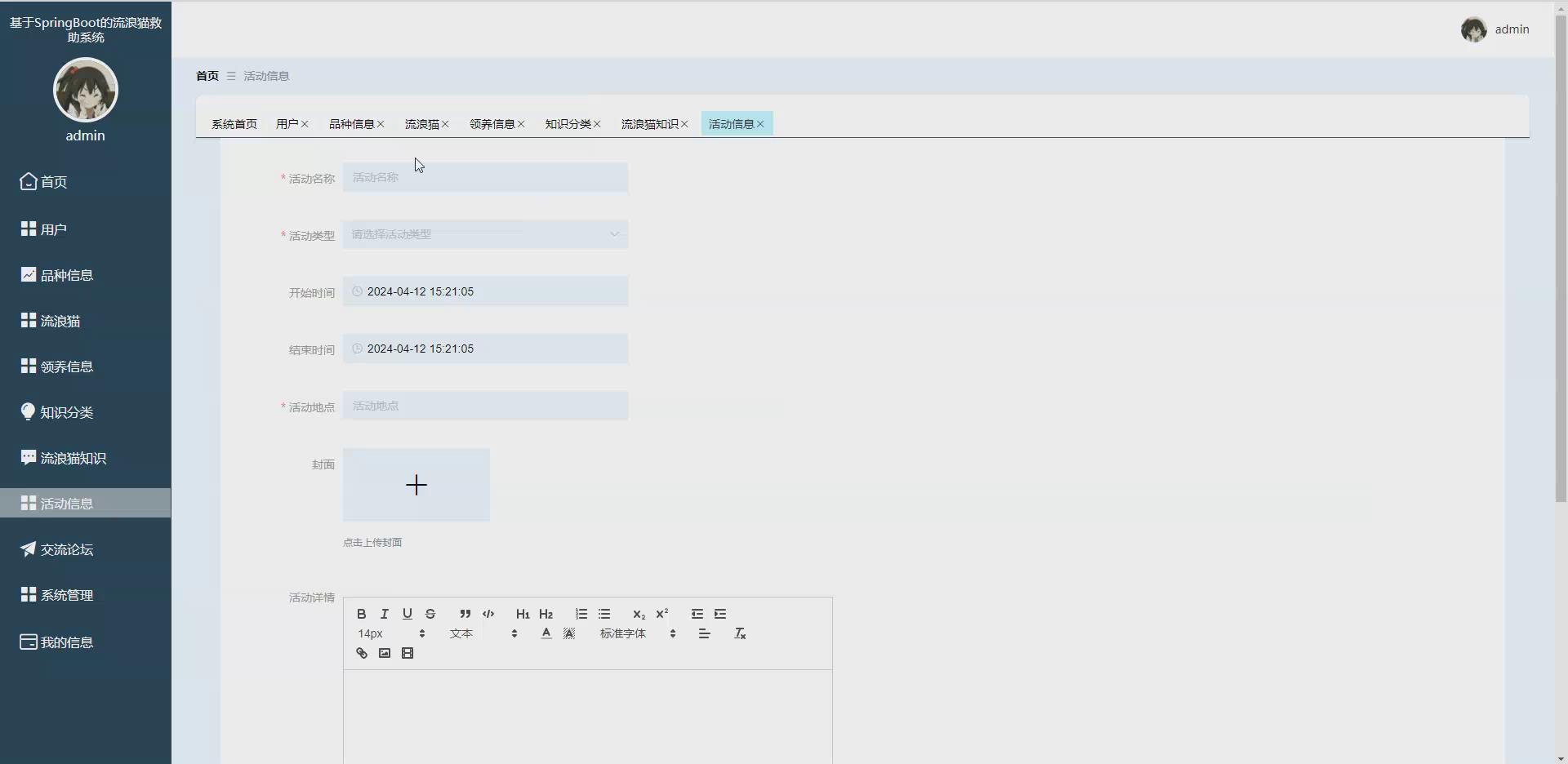Open the 标准字体 font dropdown

click(x=638, y=633)
